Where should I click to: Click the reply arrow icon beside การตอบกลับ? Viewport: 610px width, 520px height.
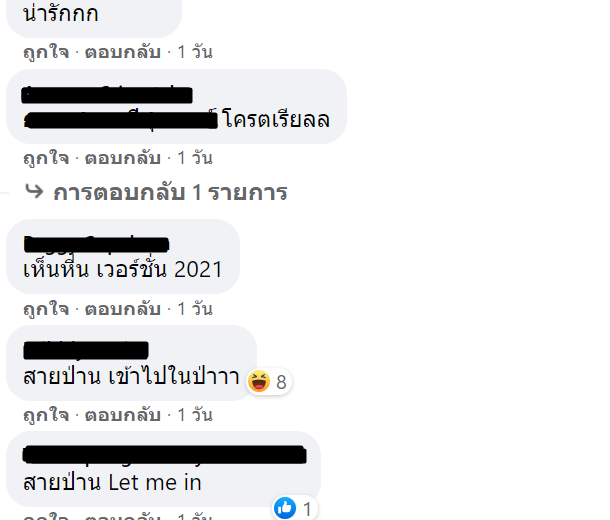pos(34,191)
